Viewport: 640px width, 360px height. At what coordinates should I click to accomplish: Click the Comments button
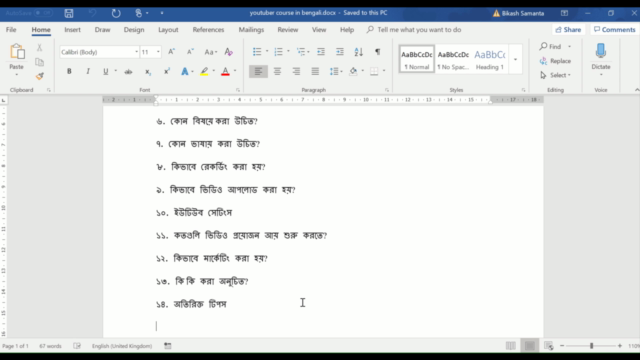click(x=614, y=30)
